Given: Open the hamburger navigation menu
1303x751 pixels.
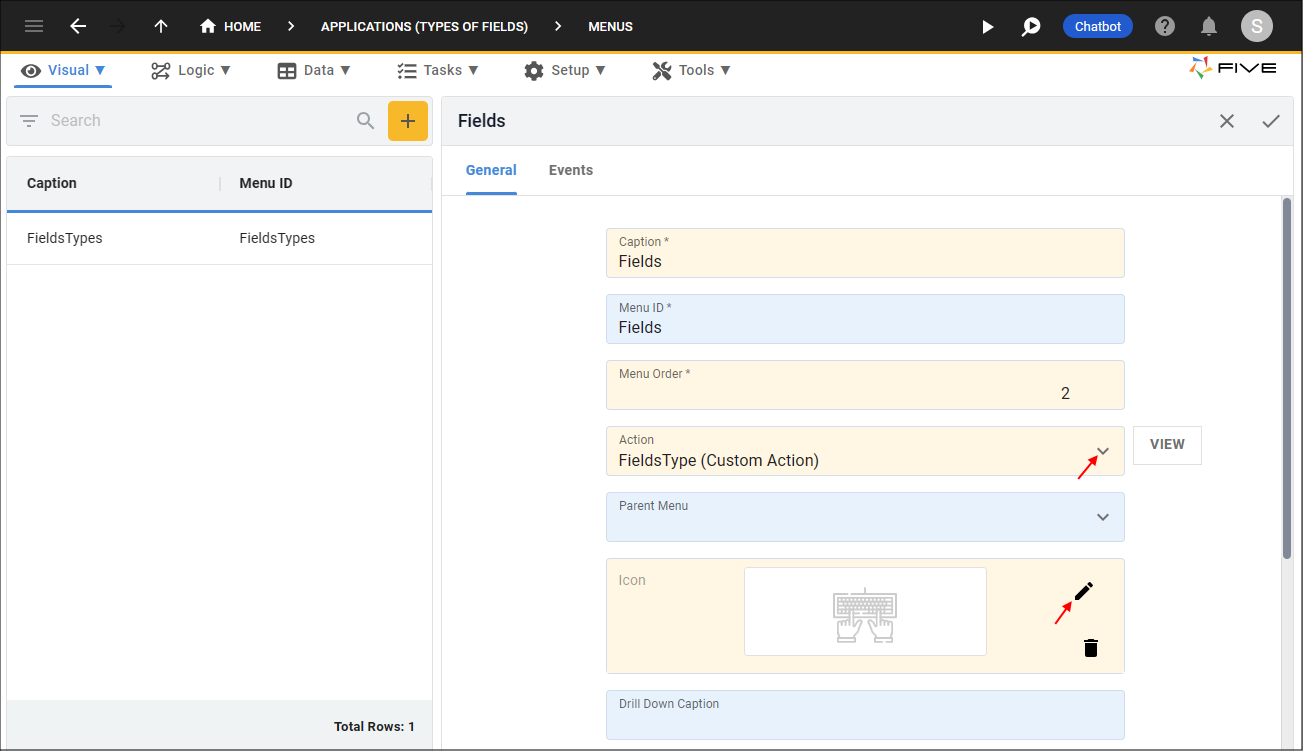Looking at the screenshot, I should click(x=34, y=27).
